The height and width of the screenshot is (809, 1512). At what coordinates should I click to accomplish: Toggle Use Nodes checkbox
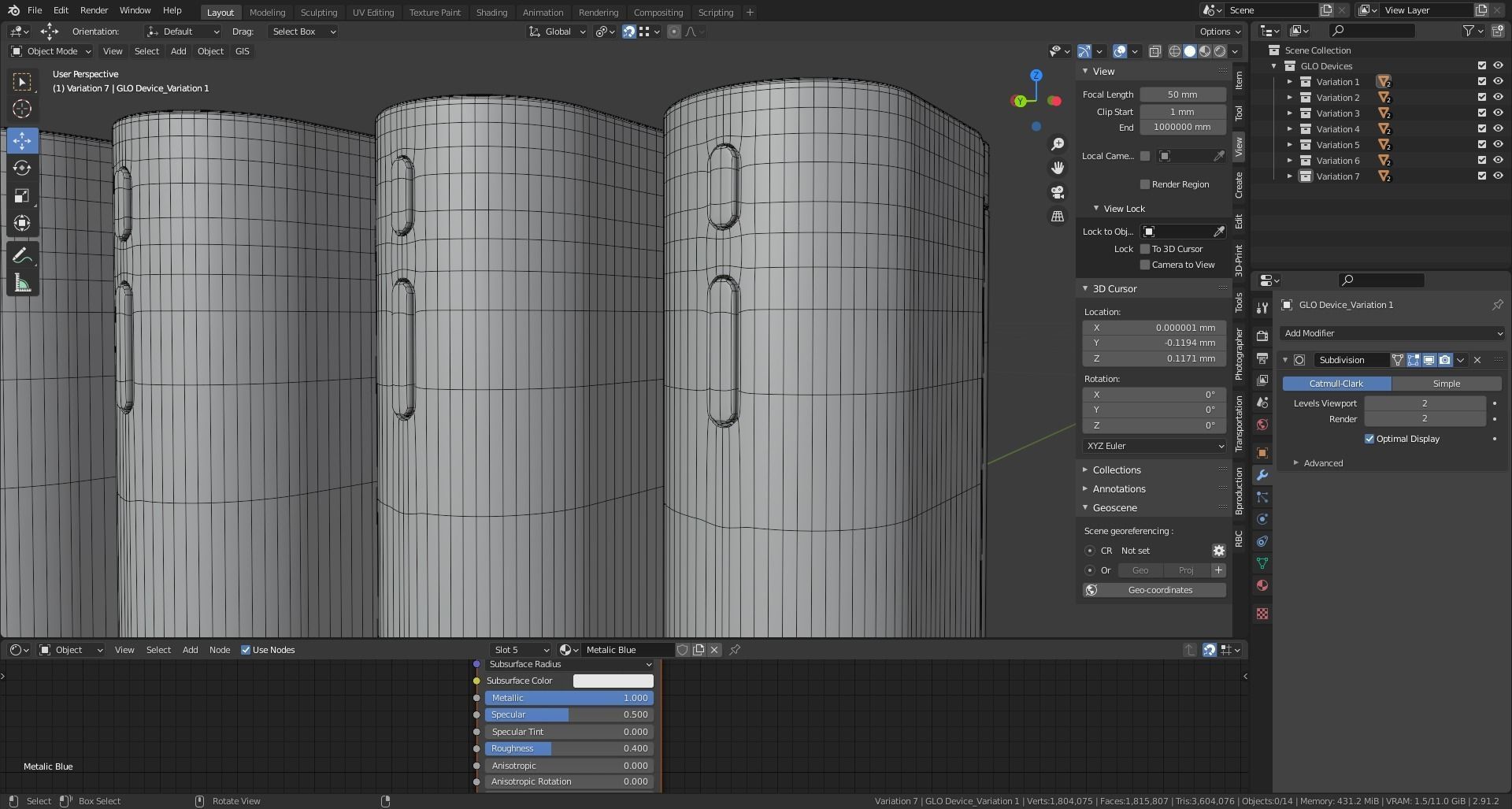tap(246, 650)
